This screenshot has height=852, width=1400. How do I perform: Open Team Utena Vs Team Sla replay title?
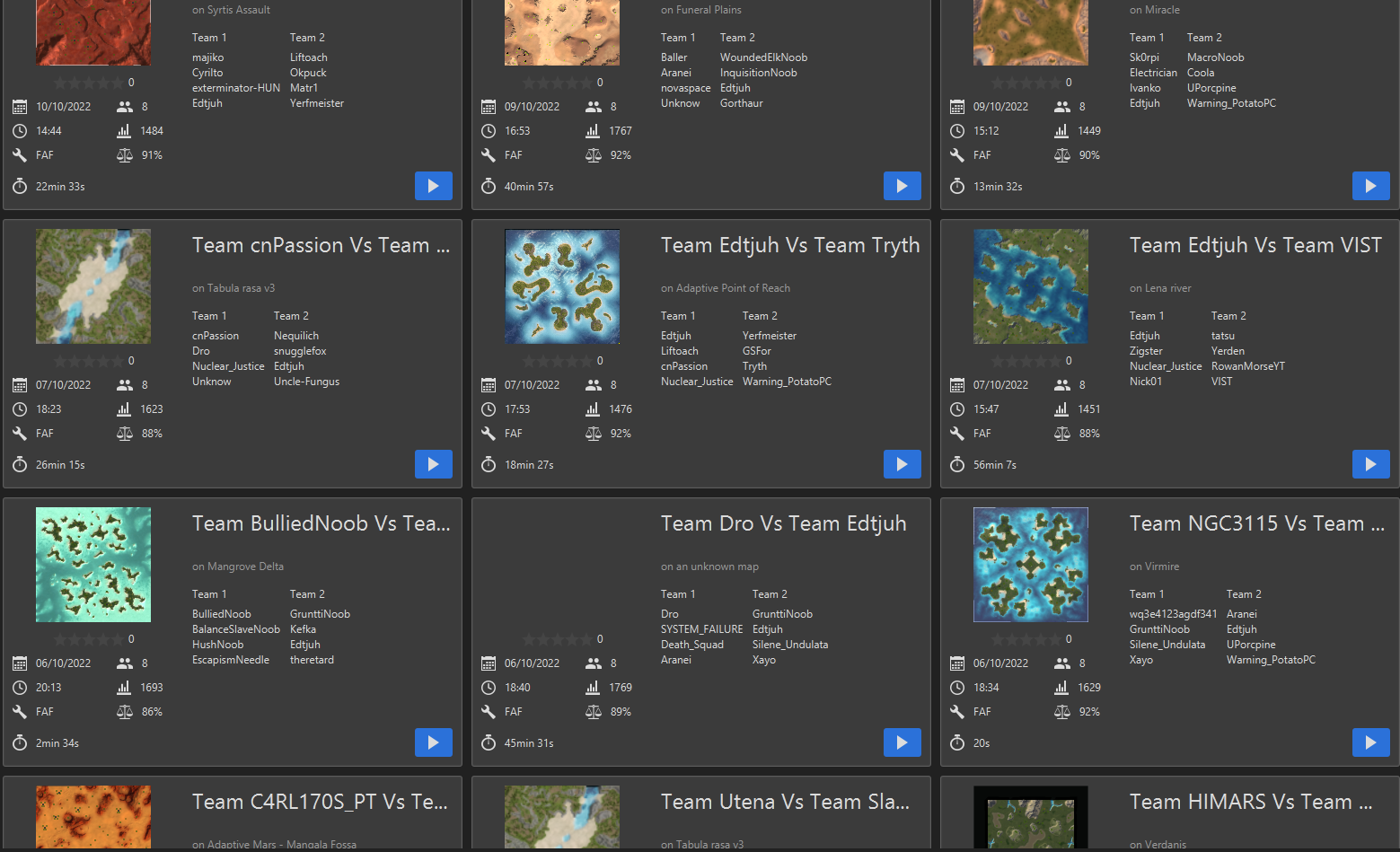point(785,802)
